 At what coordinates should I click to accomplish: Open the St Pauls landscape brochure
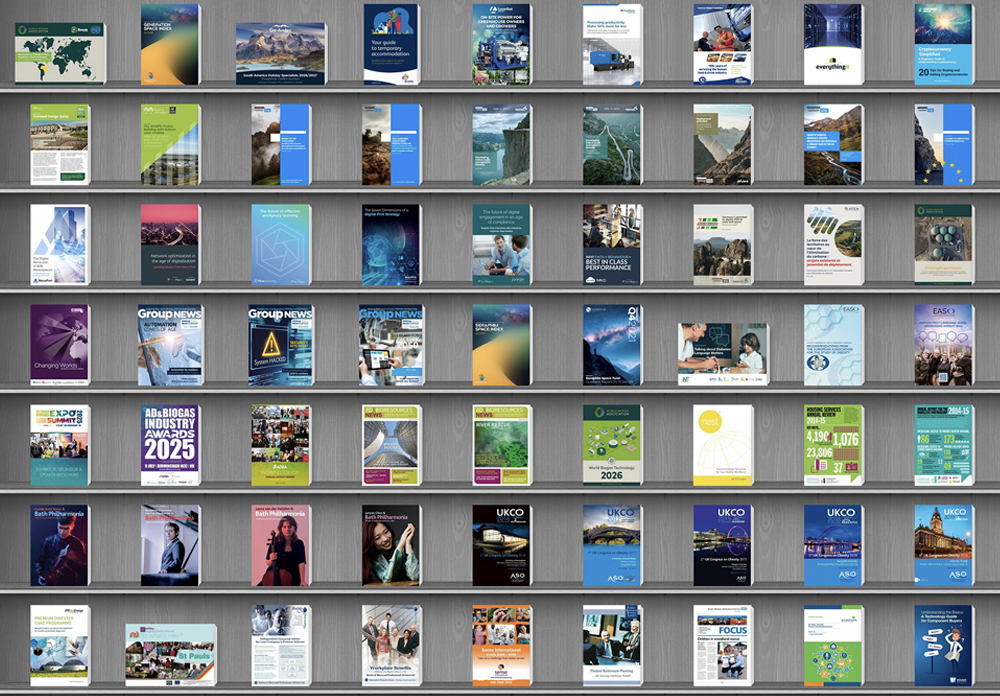(171, 655)
